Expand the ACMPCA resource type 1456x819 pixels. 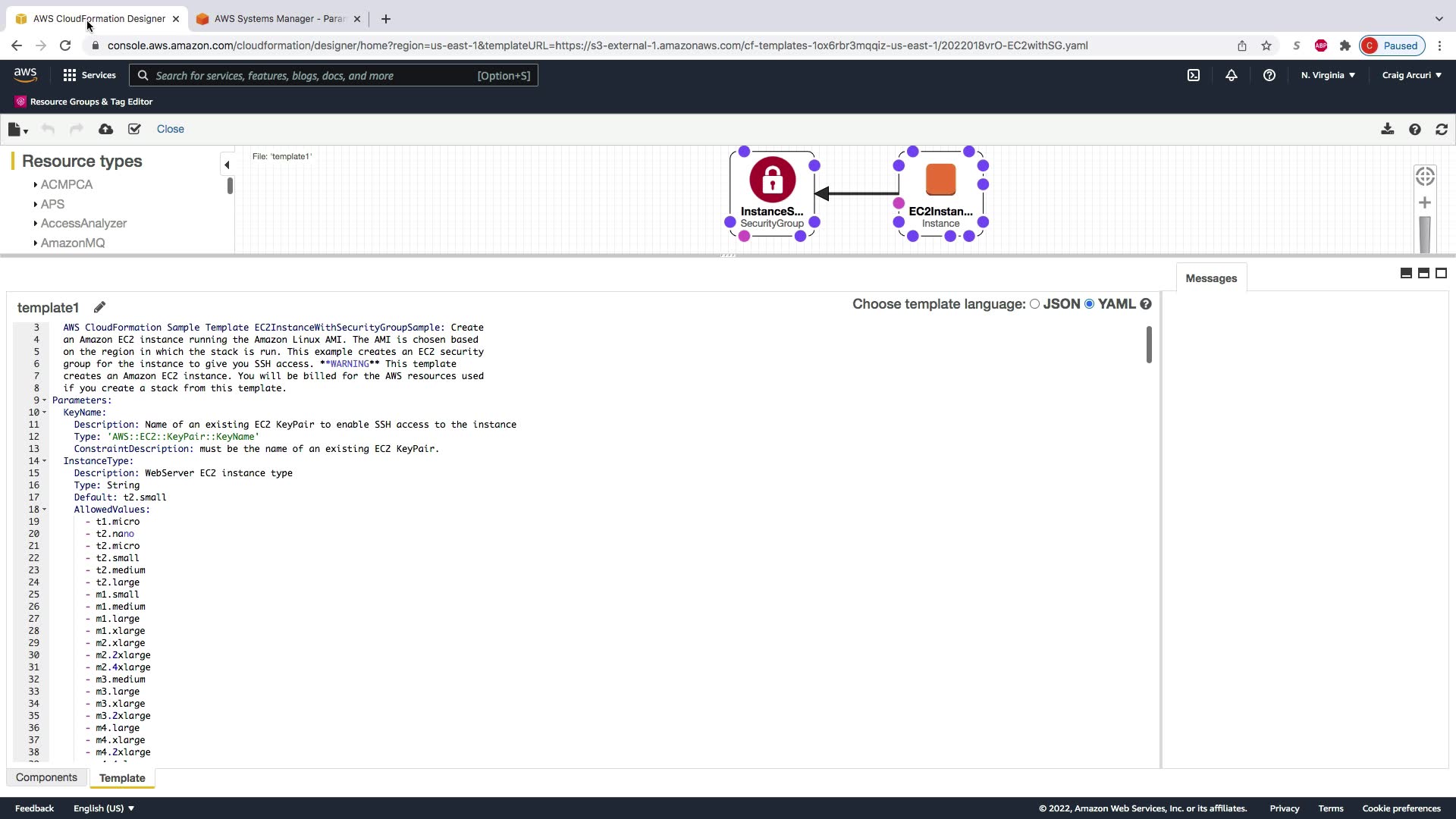(x=36, y=184)
